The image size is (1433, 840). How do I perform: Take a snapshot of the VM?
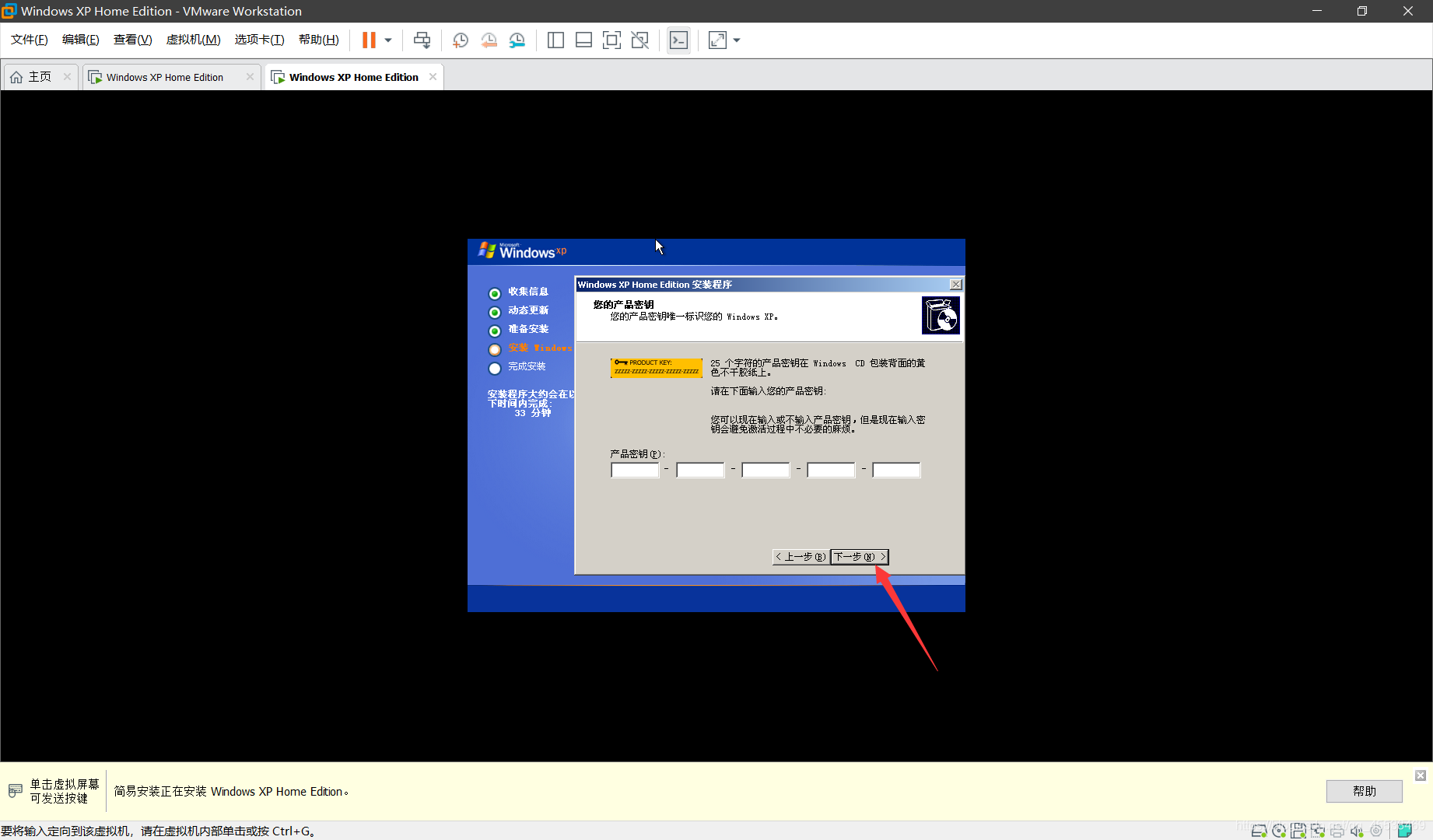(461, 40)
